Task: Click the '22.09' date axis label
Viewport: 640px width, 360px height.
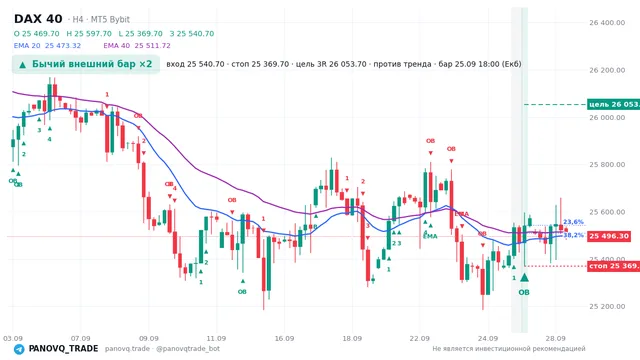Action: (x=420, y=338)
